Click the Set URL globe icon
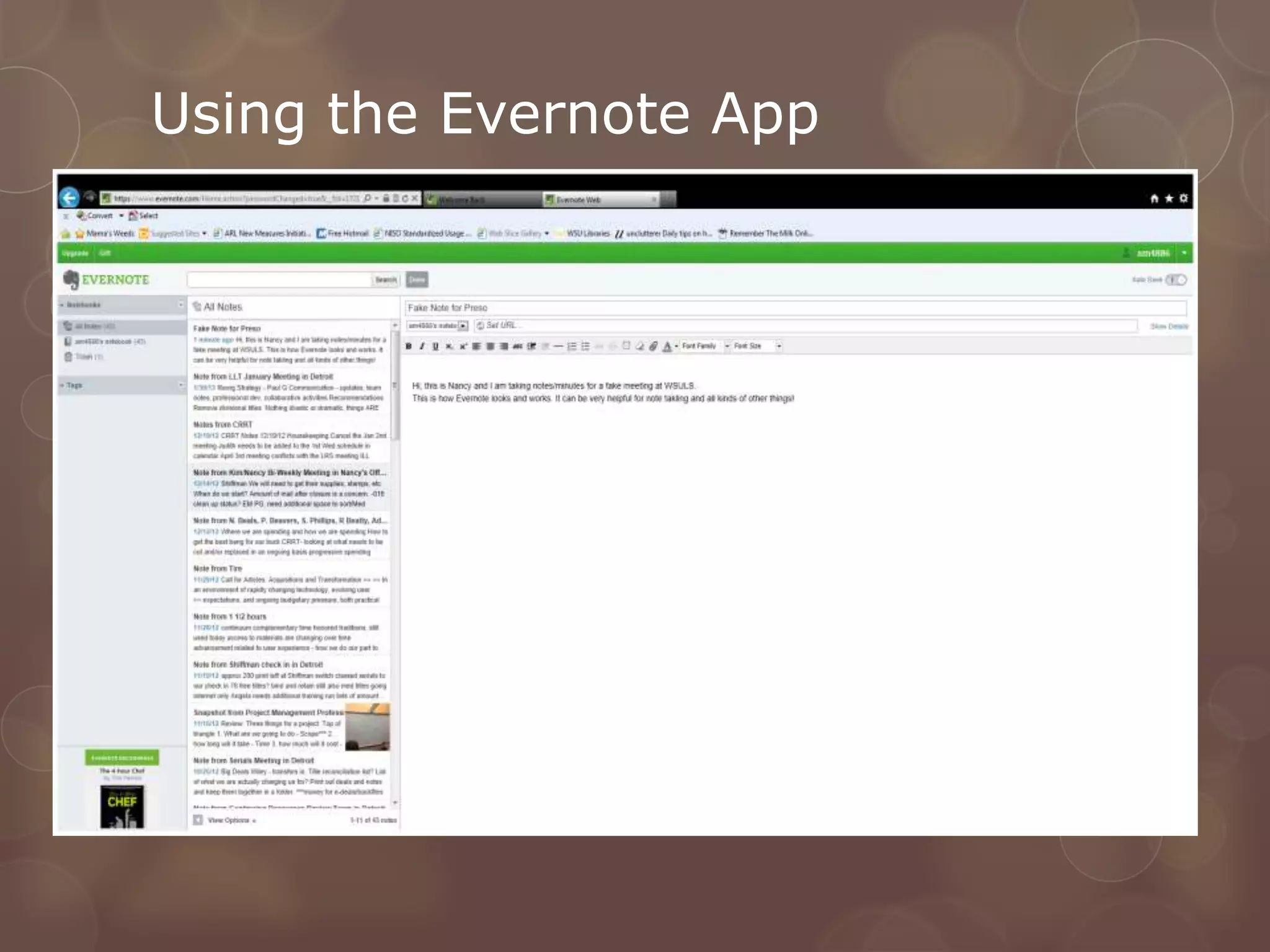 [479, 325]
